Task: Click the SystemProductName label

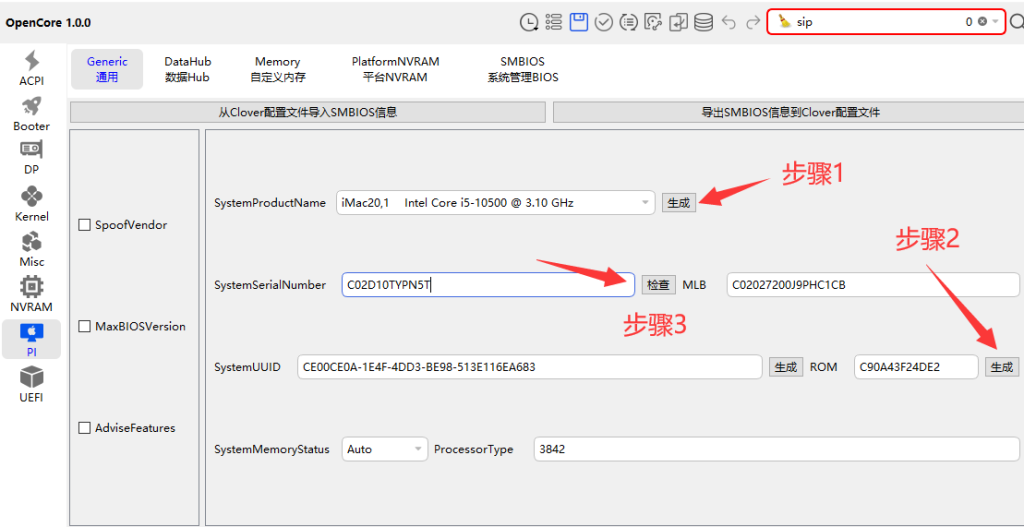Action: click(x=270, y=203)
